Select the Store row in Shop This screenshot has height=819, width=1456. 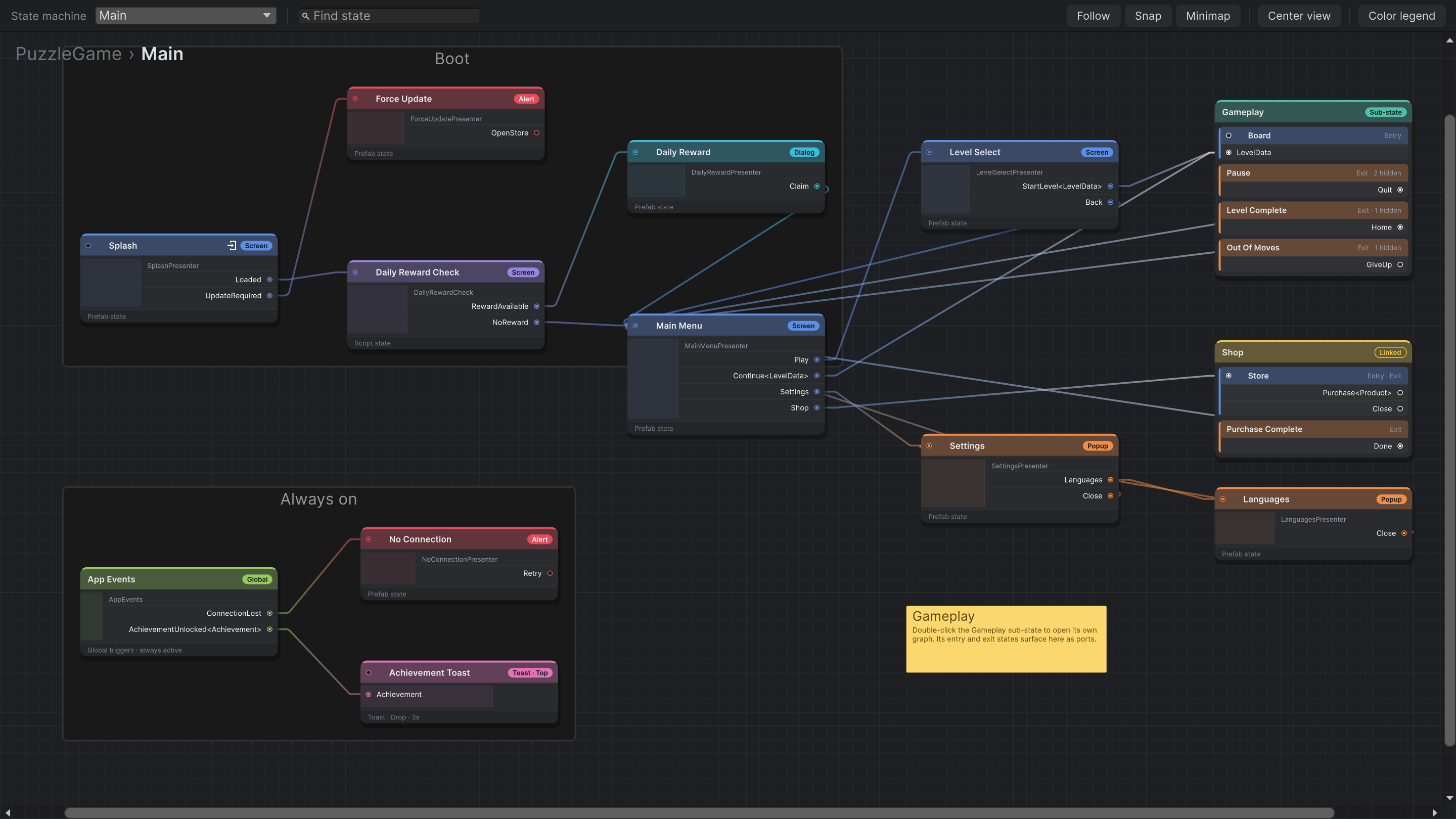pyautogui.click(x=1314, y=376)
